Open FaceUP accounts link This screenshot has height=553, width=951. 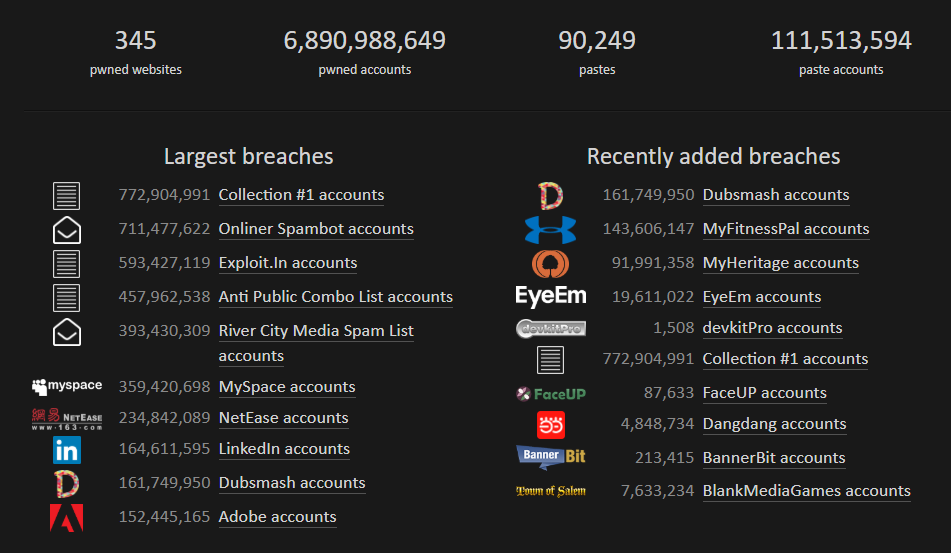pos(765,393)
